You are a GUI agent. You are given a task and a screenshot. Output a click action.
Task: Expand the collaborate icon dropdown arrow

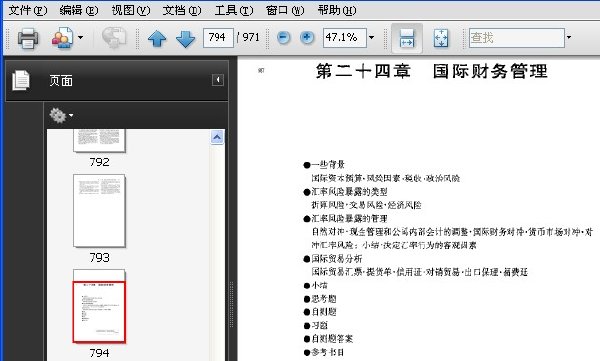(80, 38)
